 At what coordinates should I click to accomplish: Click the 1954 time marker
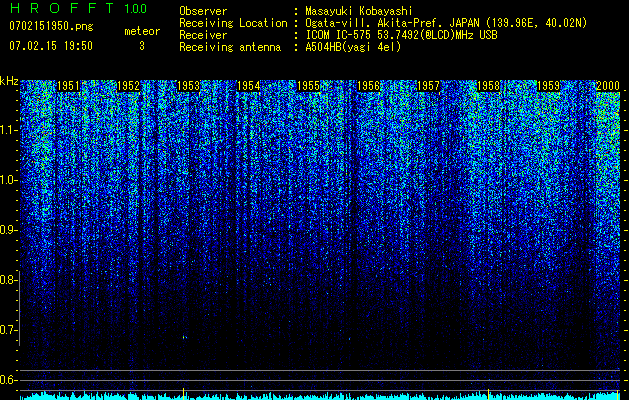tap(248, 86)
